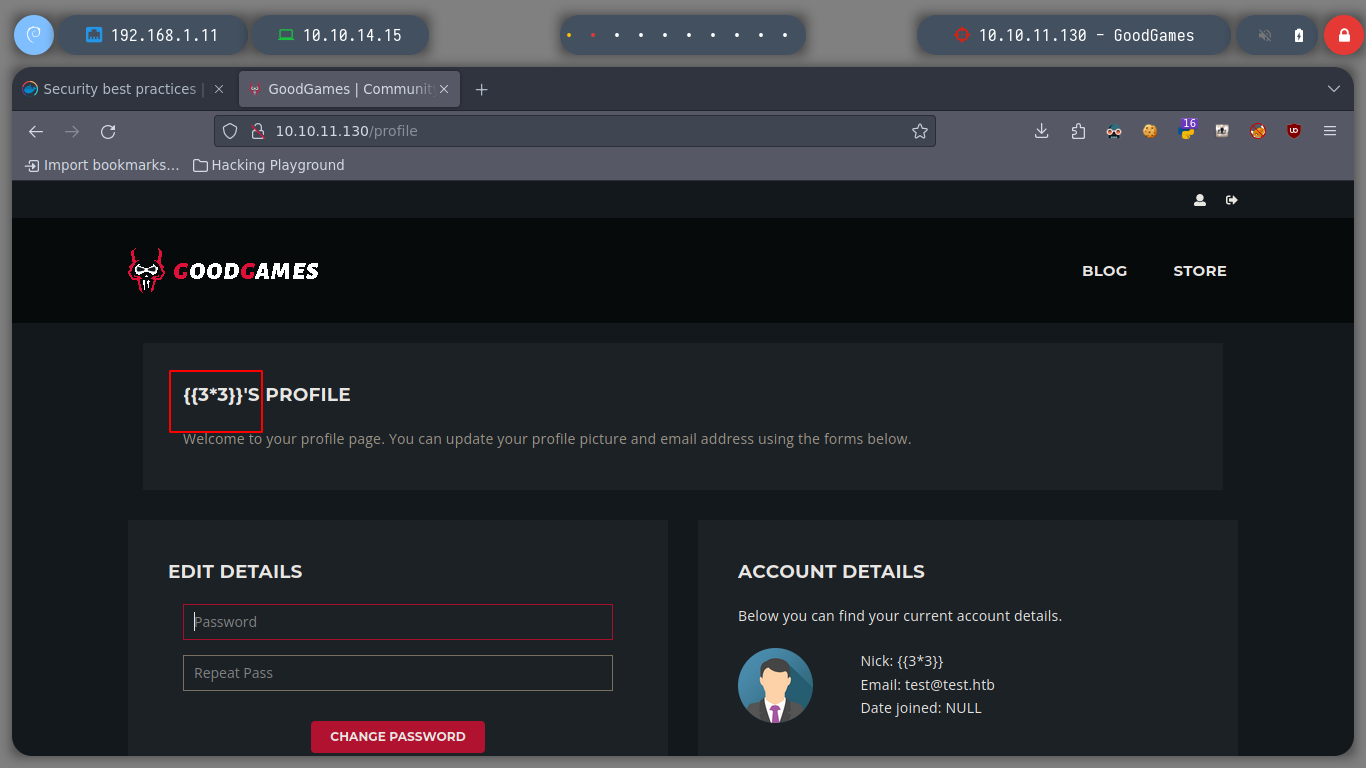The image size is (1366, 768).
Task: Click the crossed-out fox extension icon
Action: click(1258, 131)
